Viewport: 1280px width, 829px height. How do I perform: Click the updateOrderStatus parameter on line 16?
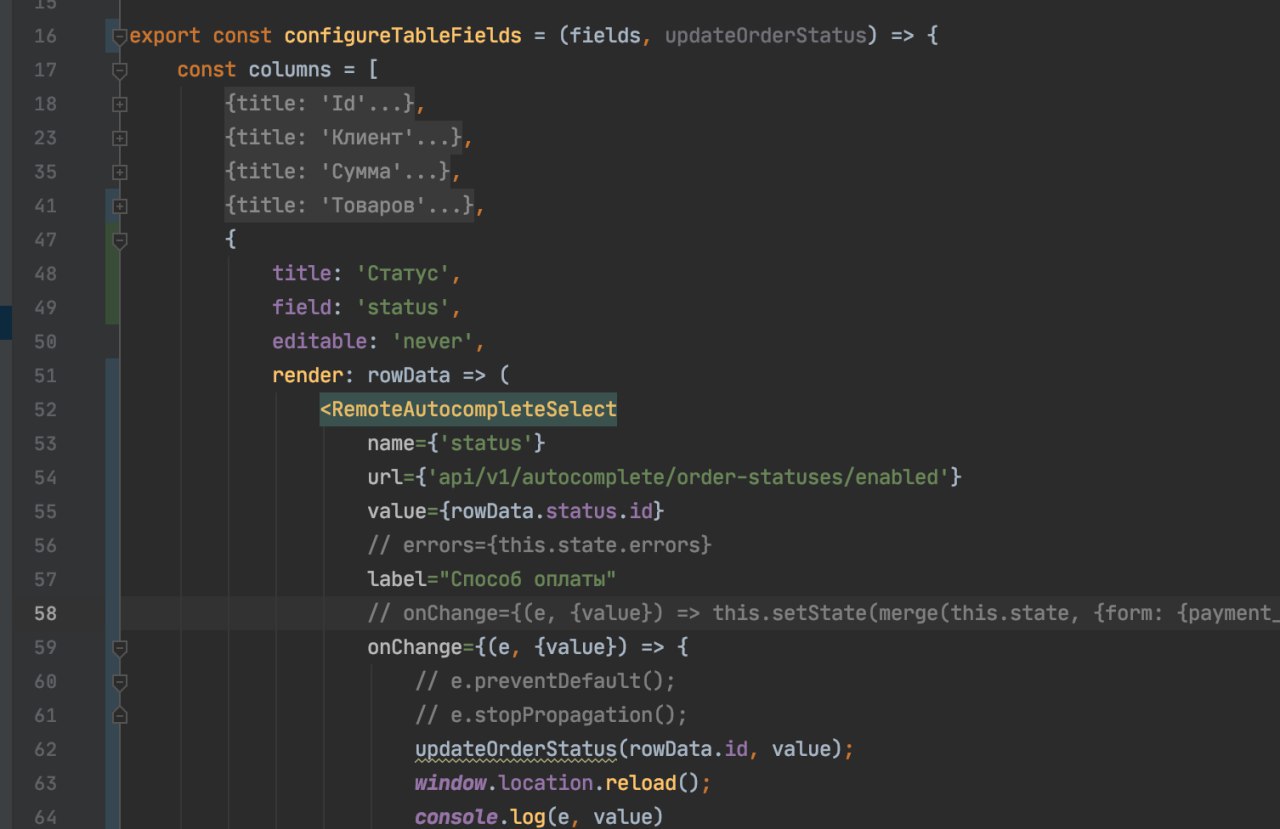click(765, 36)
